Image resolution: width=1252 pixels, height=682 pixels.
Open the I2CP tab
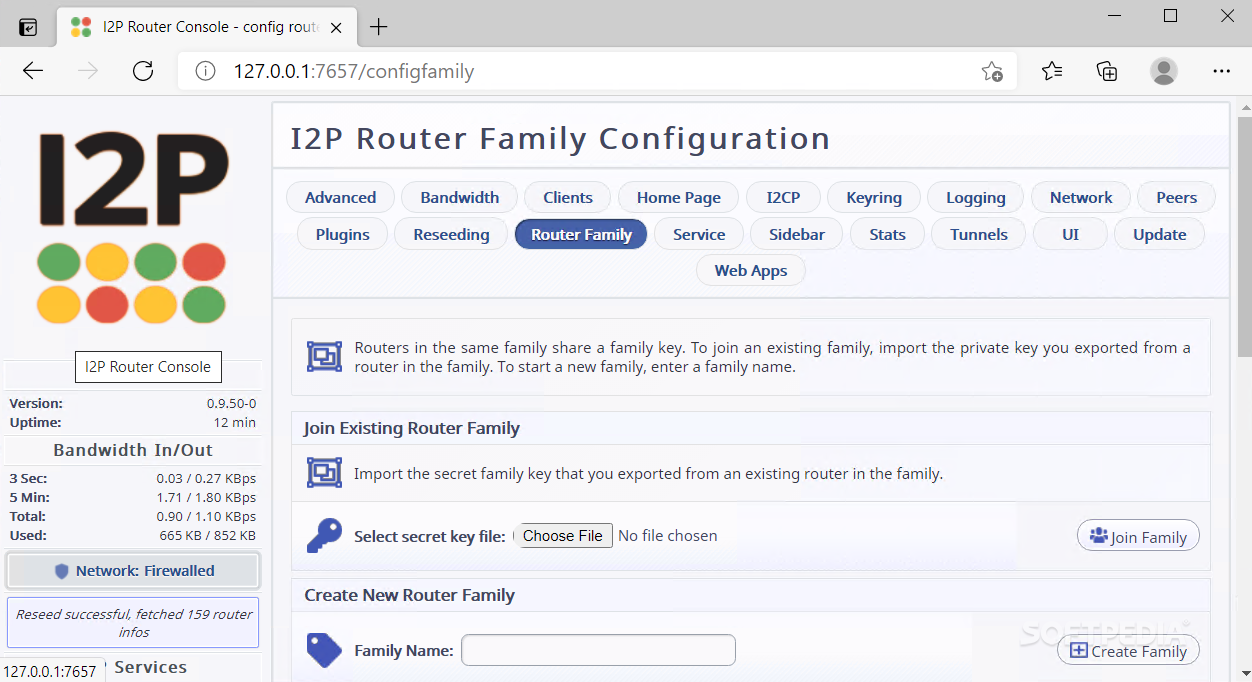pyautogui.click(x=783, y=198)
